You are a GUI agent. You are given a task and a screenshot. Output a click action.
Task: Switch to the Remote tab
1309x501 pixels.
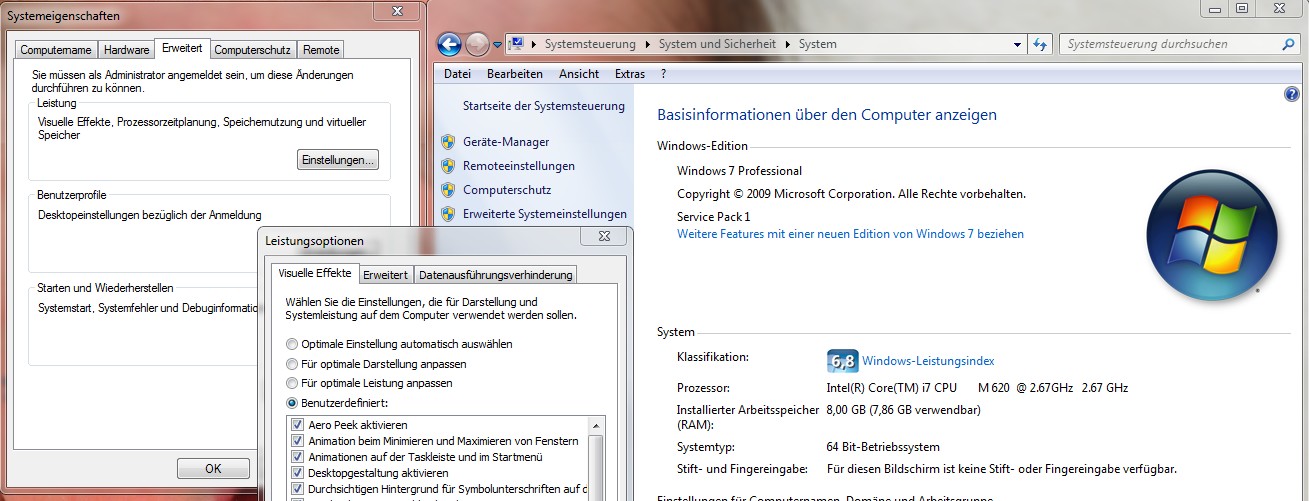[x=321, y=49]
